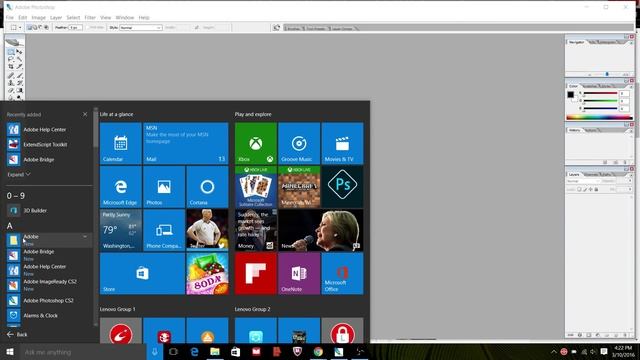Viewport: 640px width, 360px height.
Task: Select the Brush tool
Action: pyautogui.click(x=19, y=76)
